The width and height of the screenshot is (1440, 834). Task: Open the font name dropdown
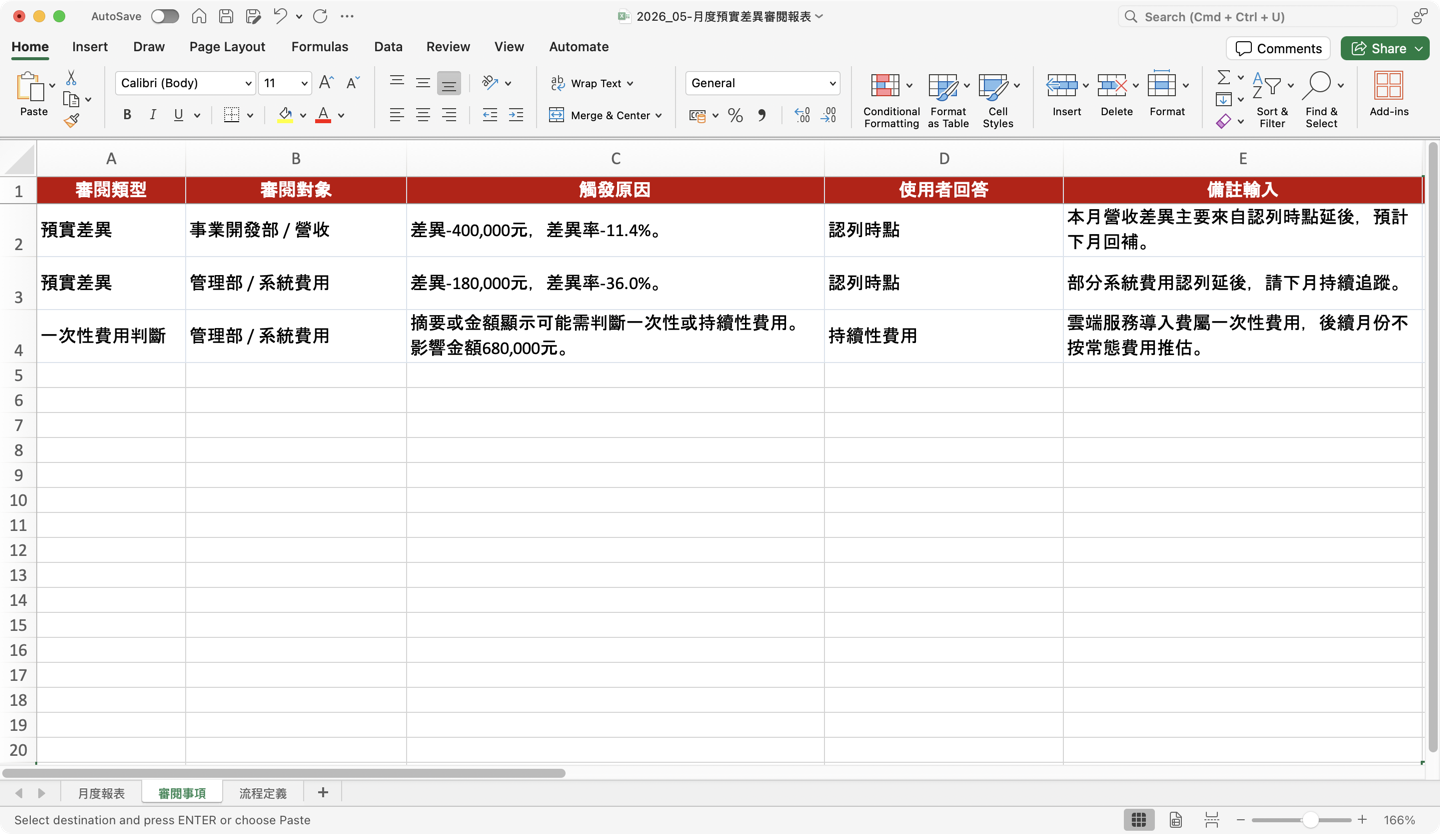point(248,83)
